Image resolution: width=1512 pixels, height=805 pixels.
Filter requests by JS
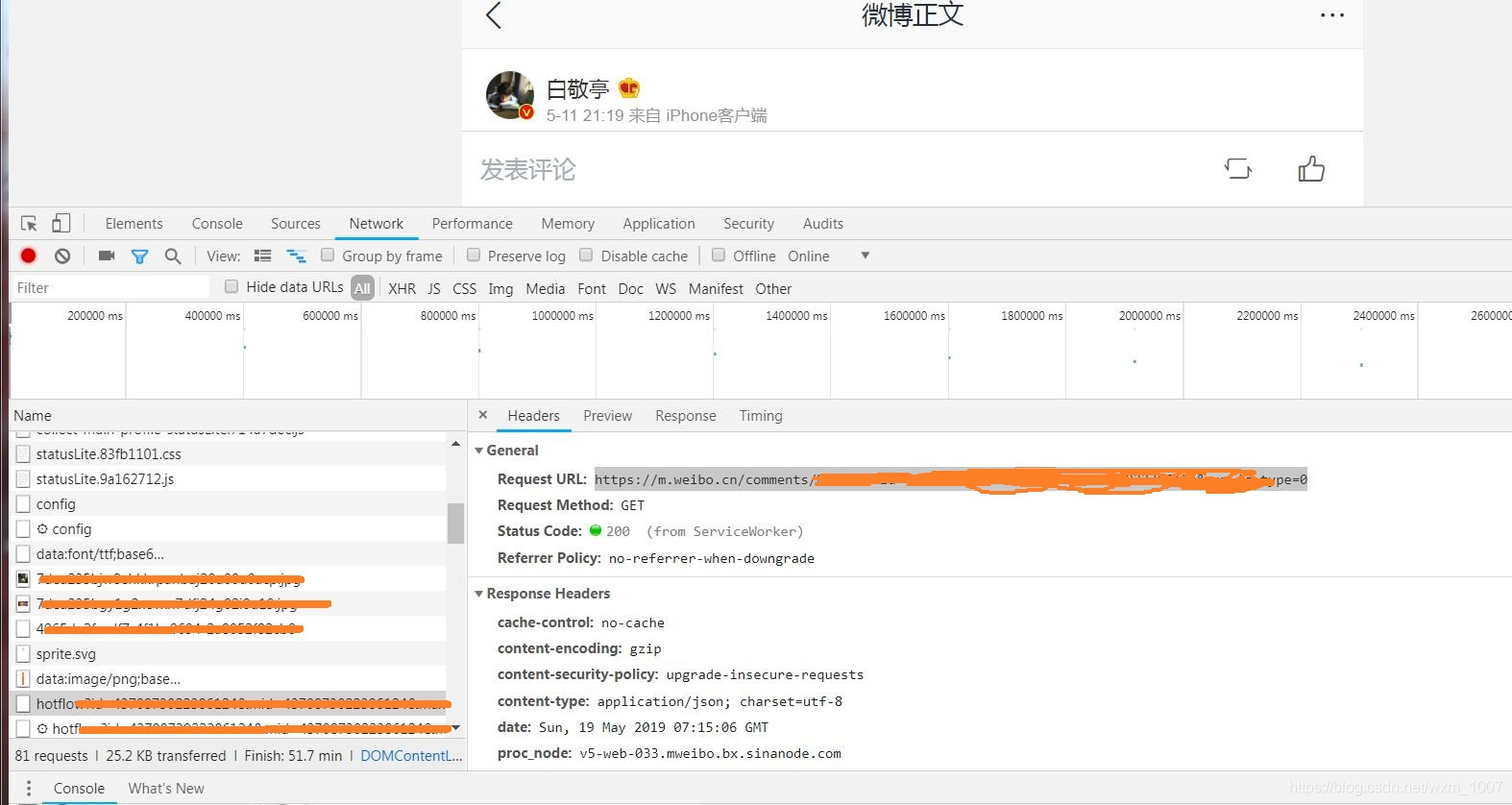[x=434, y=289]
